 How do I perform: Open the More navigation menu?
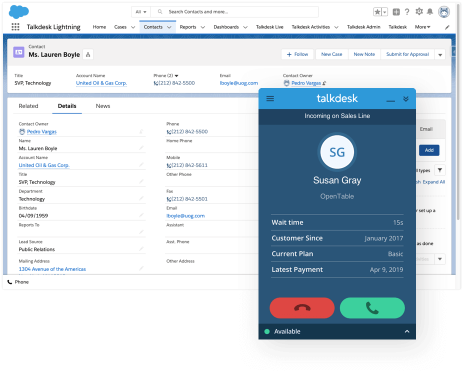422,27
